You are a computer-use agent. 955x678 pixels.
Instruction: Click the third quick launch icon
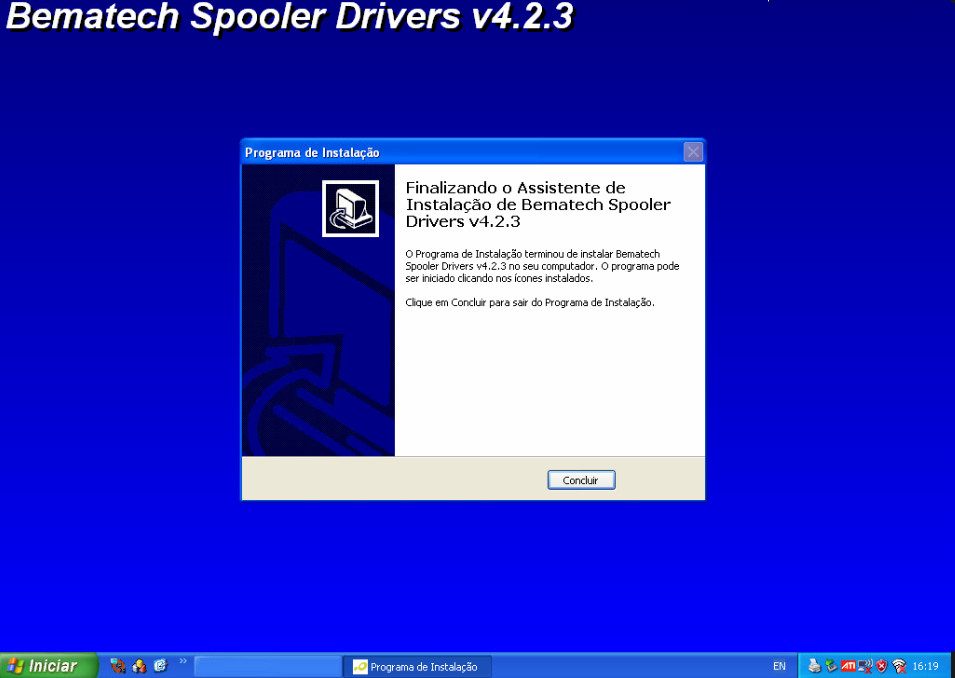click(x=160, y=666)
